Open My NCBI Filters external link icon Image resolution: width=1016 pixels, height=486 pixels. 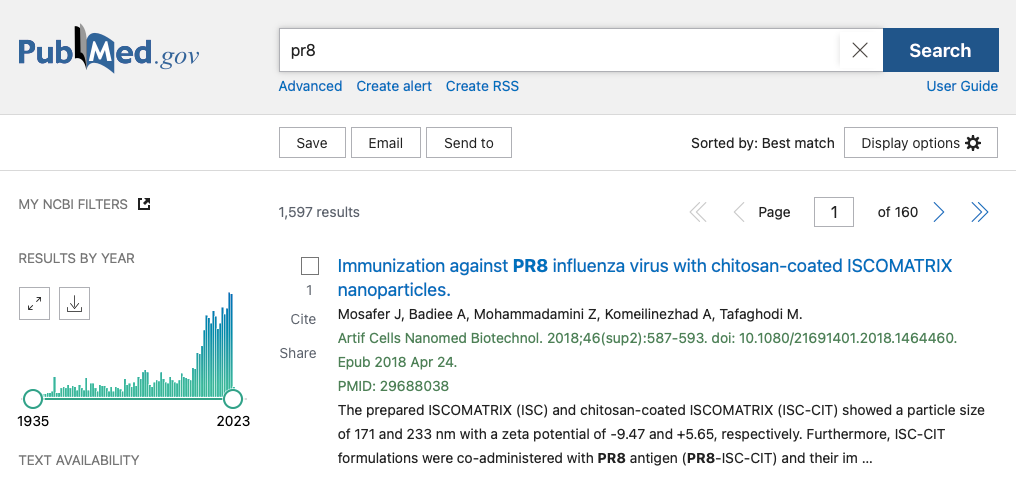click(x=144, y=204)
